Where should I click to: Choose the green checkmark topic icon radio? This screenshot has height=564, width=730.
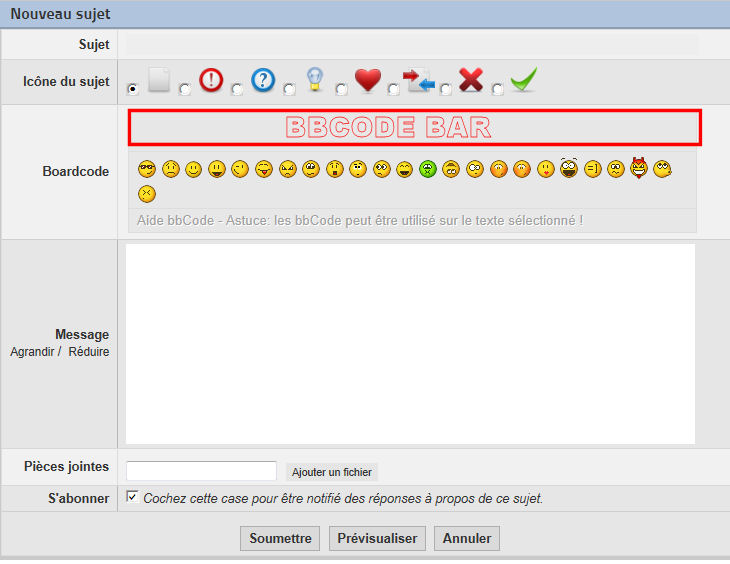point(498,89)
